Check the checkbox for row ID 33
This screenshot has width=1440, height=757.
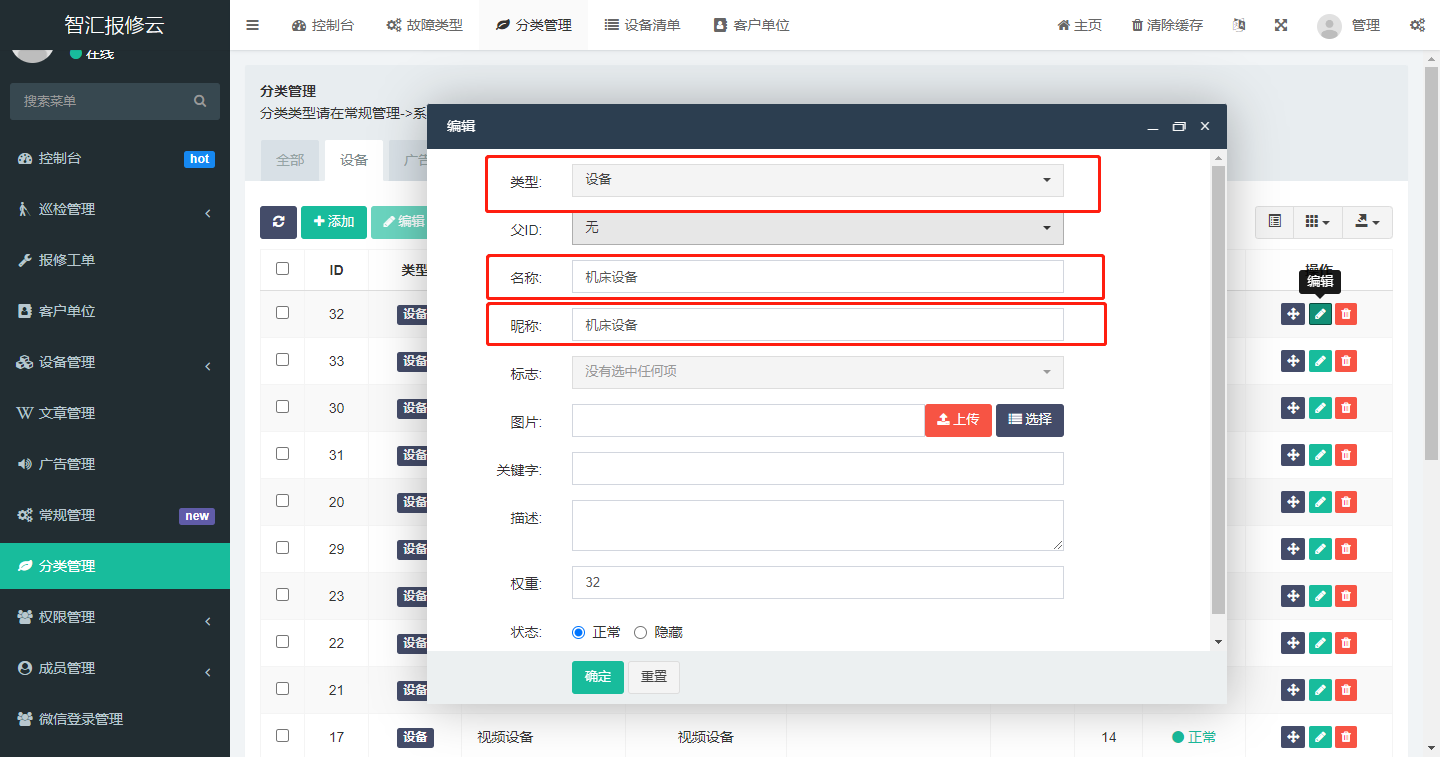point(282,359)
